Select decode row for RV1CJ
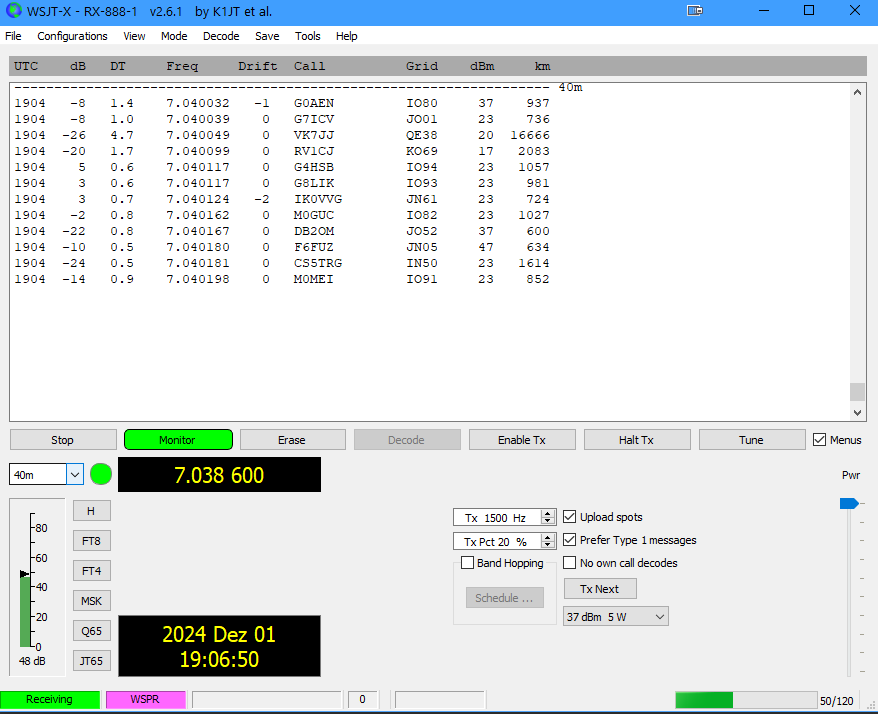Viewport: 878px width, 714px height. pos(282,151)
